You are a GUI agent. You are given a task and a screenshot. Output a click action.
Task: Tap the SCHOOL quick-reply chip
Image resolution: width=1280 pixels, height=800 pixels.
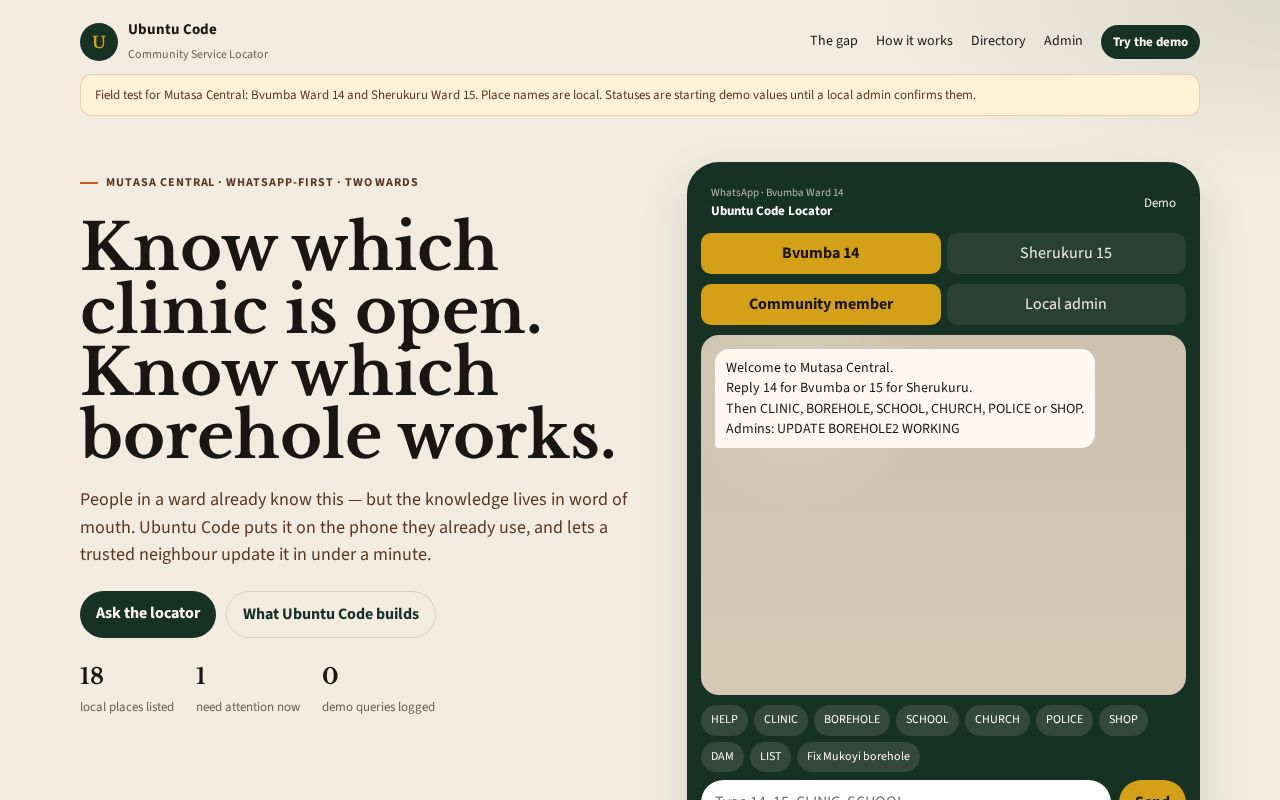pyautogui.click(x=927, y=720)
